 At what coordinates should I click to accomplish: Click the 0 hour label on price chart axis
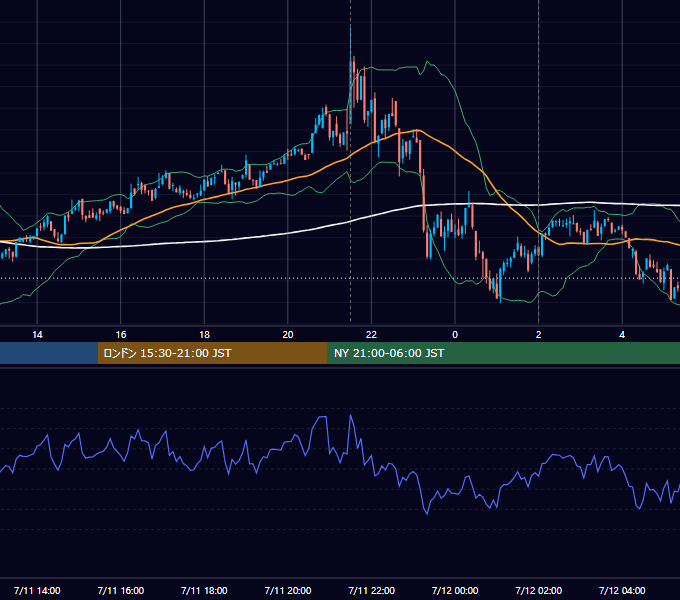coord(455,335)
